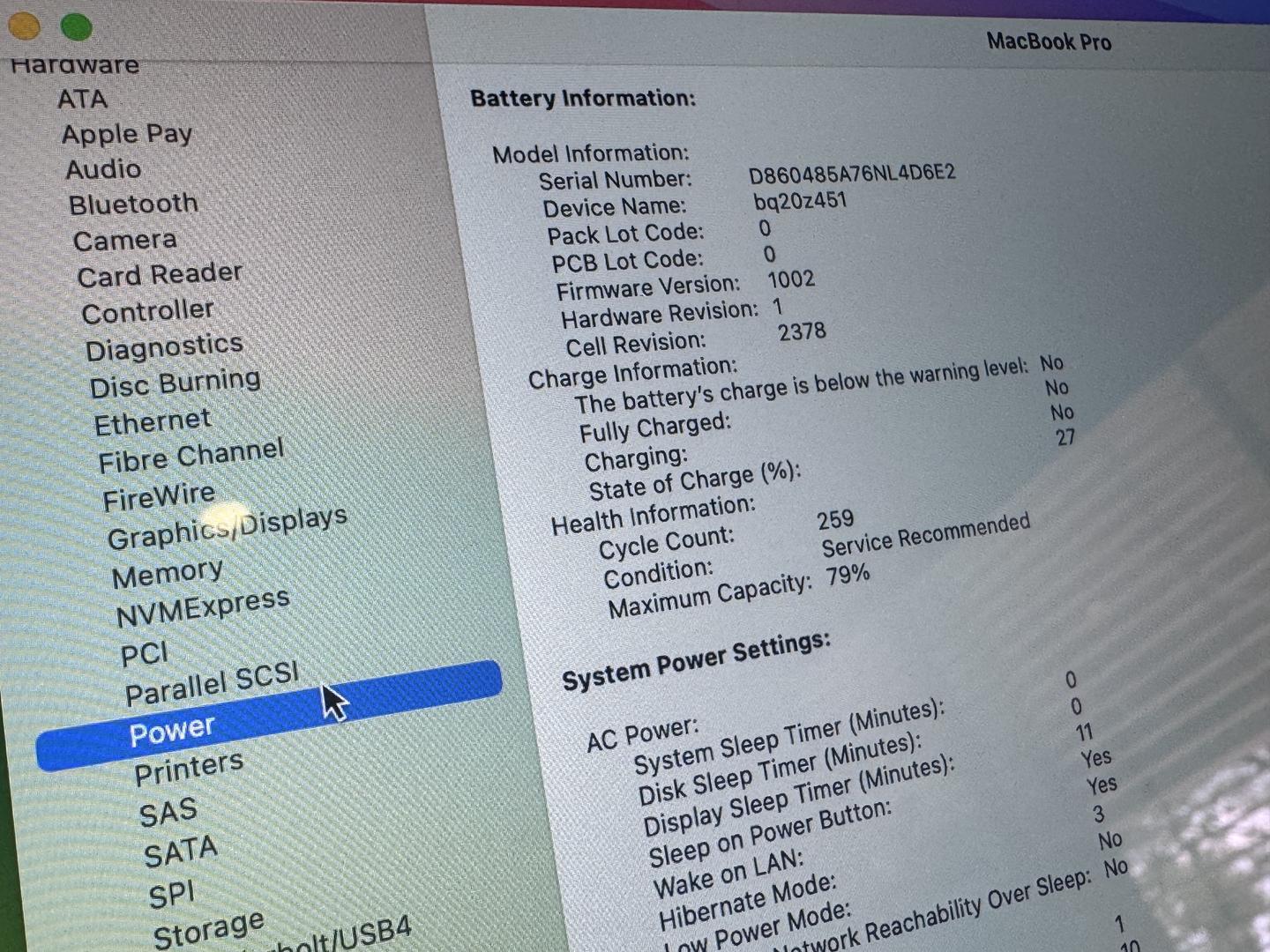Open the PCI section
The image size is (1270, 952).
coord(144,655)
